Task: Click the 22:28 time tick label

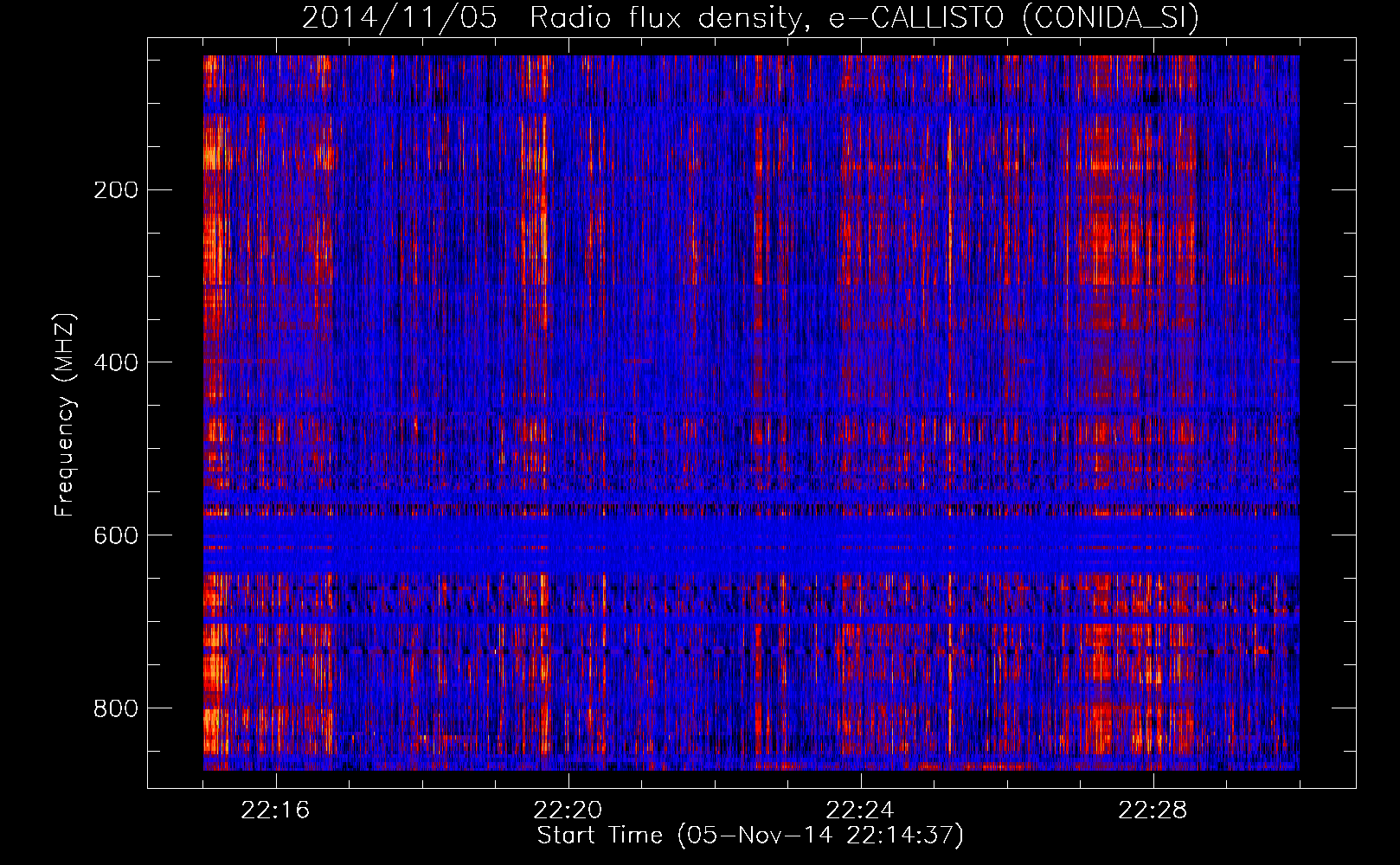Action: tap(1153, 811)
